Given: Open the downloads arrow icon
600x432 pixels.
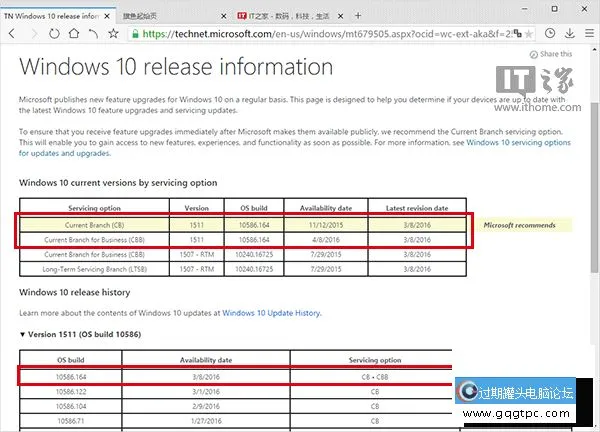Looking at the screenshot, I should [x=571, y=33].
